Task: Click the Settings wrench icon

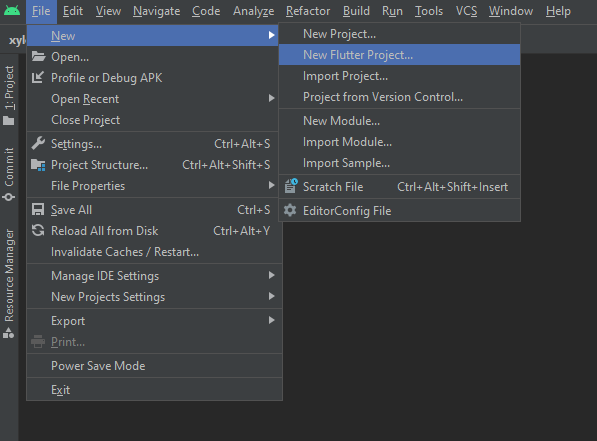Action: 38,143
